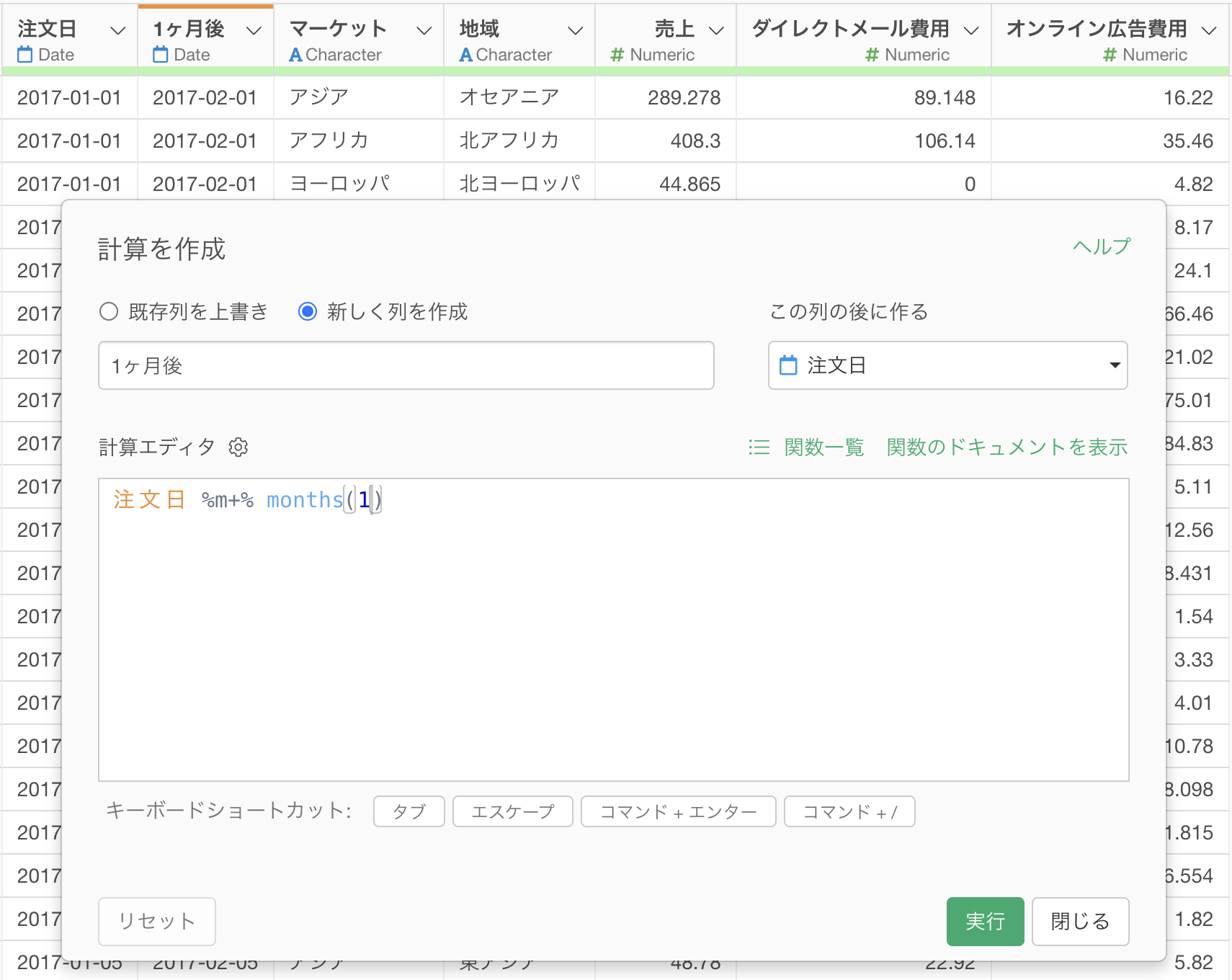Click the 実行 run button
The height and width of the screenshot is (980, 1232).
(985, 921)
